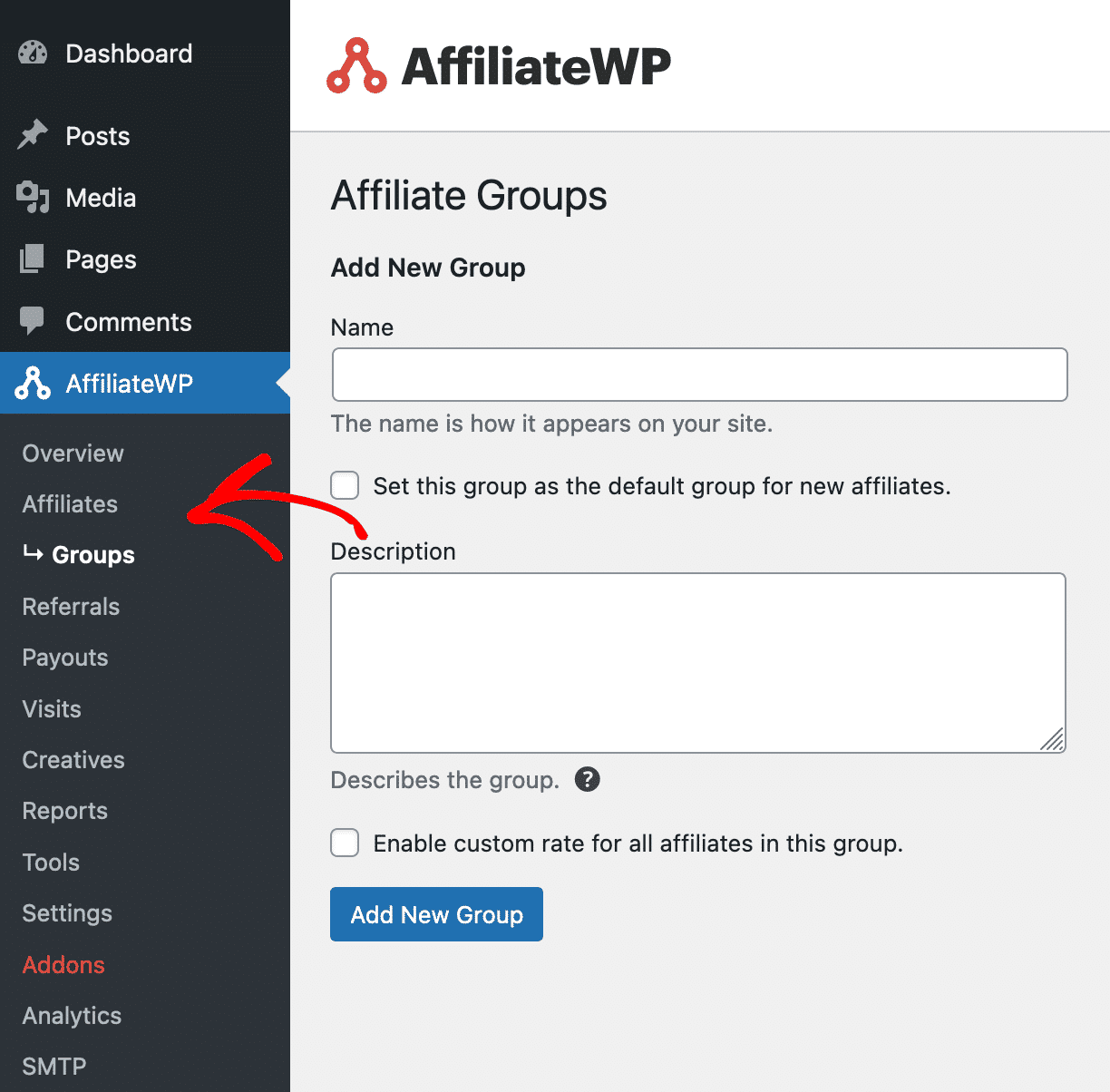The height and width of the screenshot is (1092, 1110).
Task: Navigate to the Affiliates page
Action: coord(70,504)
